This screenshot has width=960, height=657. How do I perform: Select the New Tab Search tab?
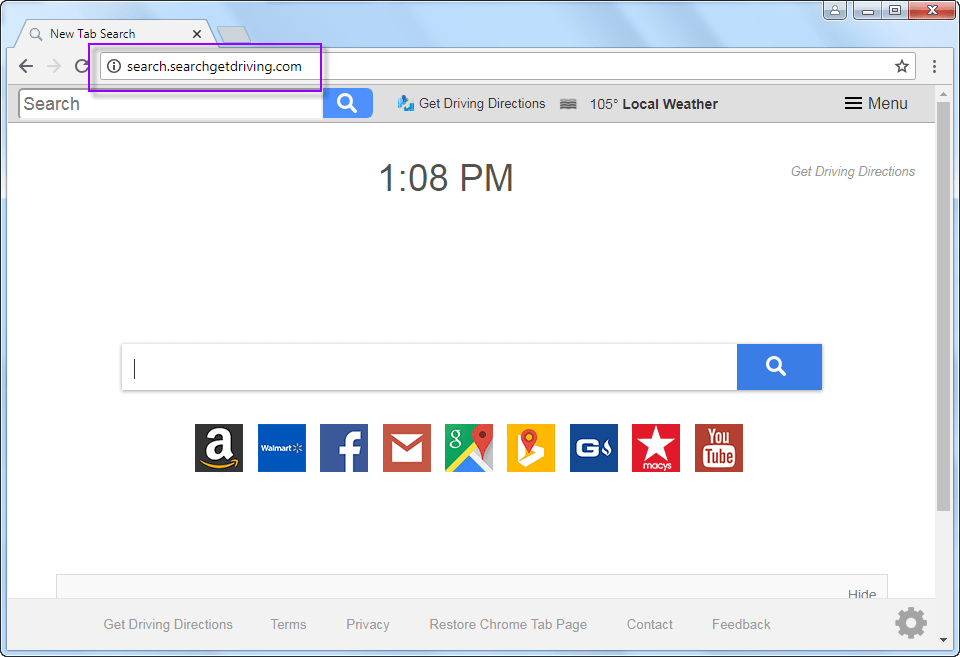[x=113, y=34]
